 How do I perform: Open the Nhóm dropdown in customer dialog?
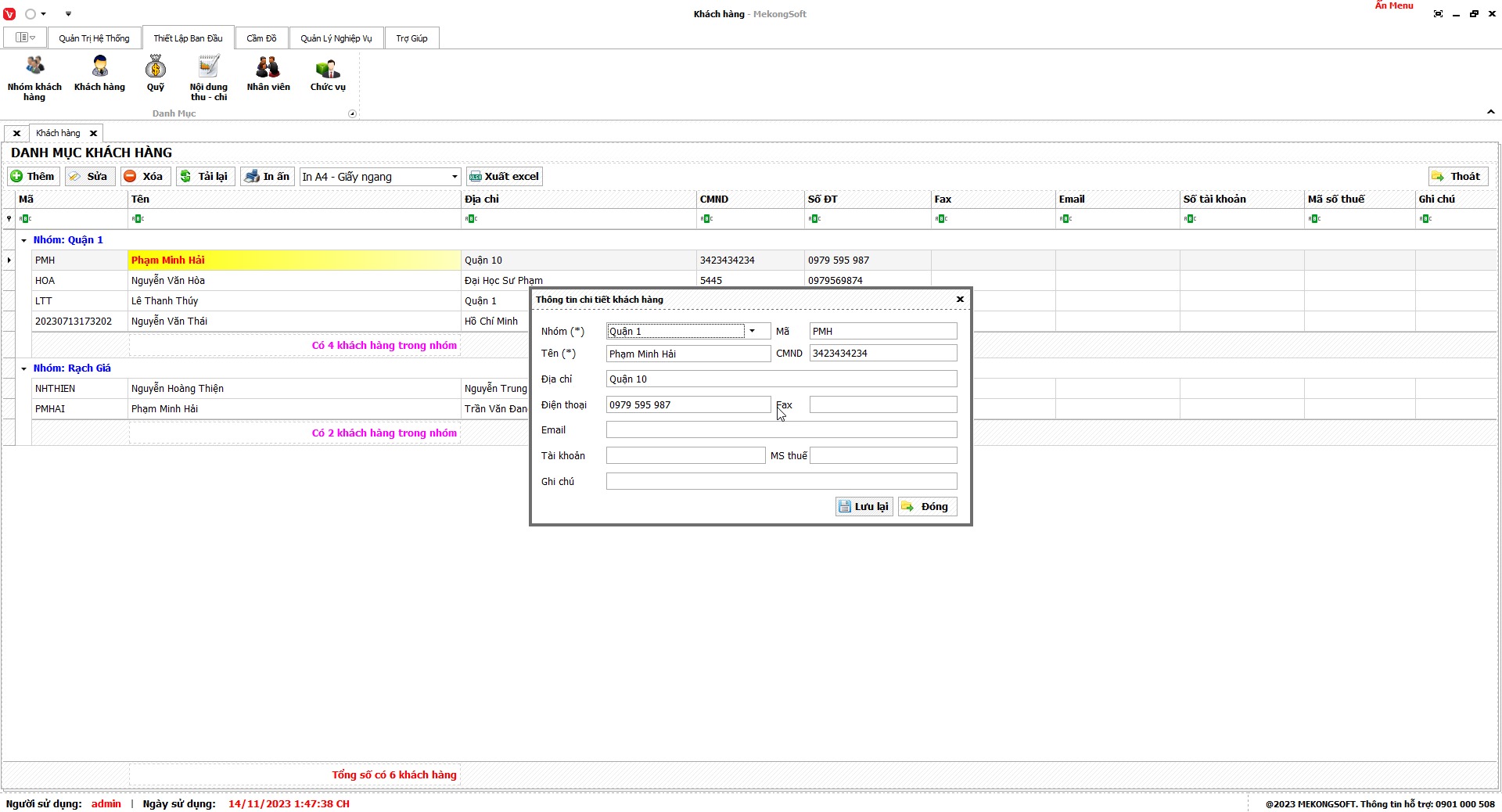click(x=753, y=332)
